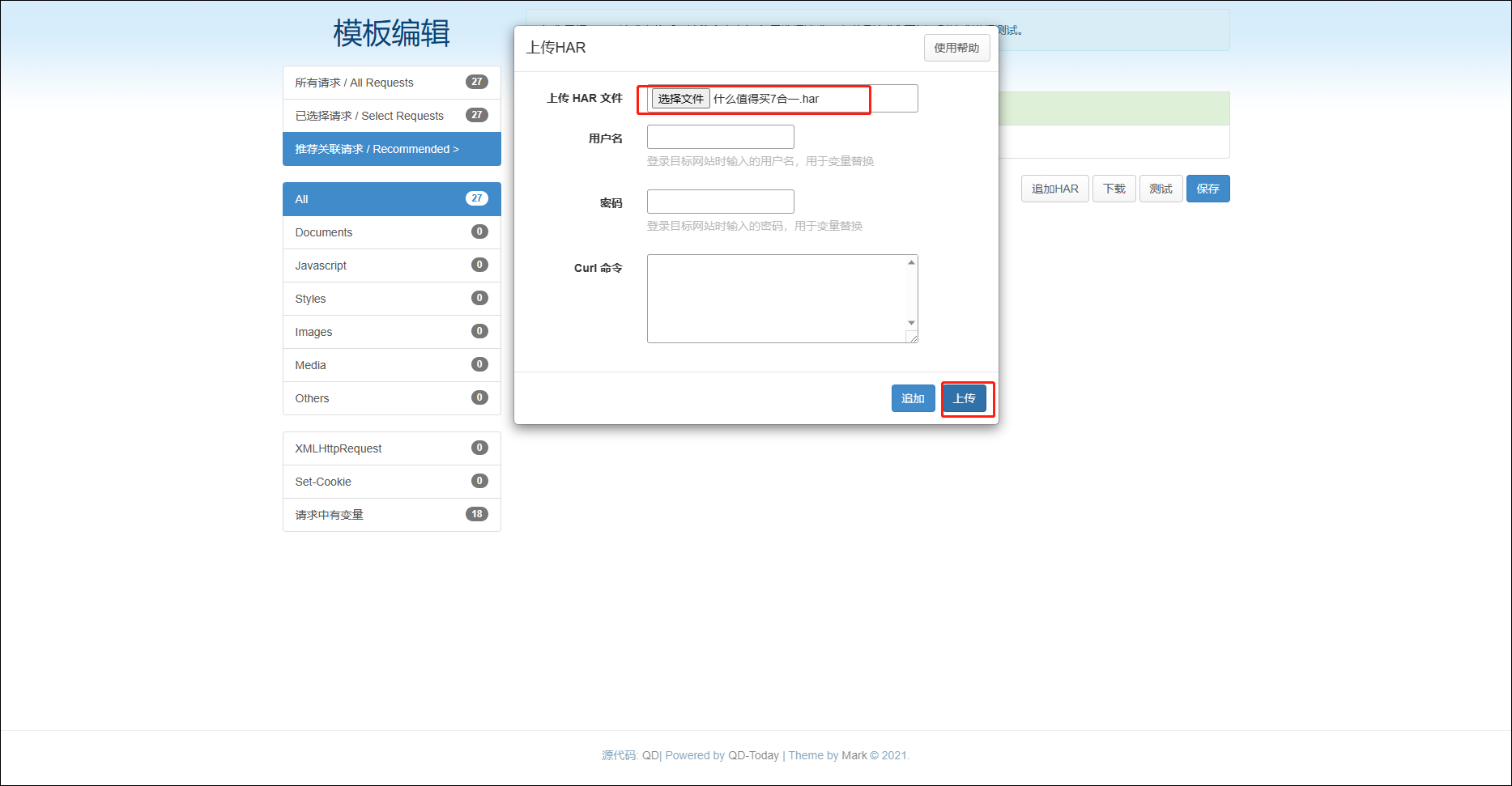Focus the 密码 password input field
1512x786 pixels.
pos(720,202)
